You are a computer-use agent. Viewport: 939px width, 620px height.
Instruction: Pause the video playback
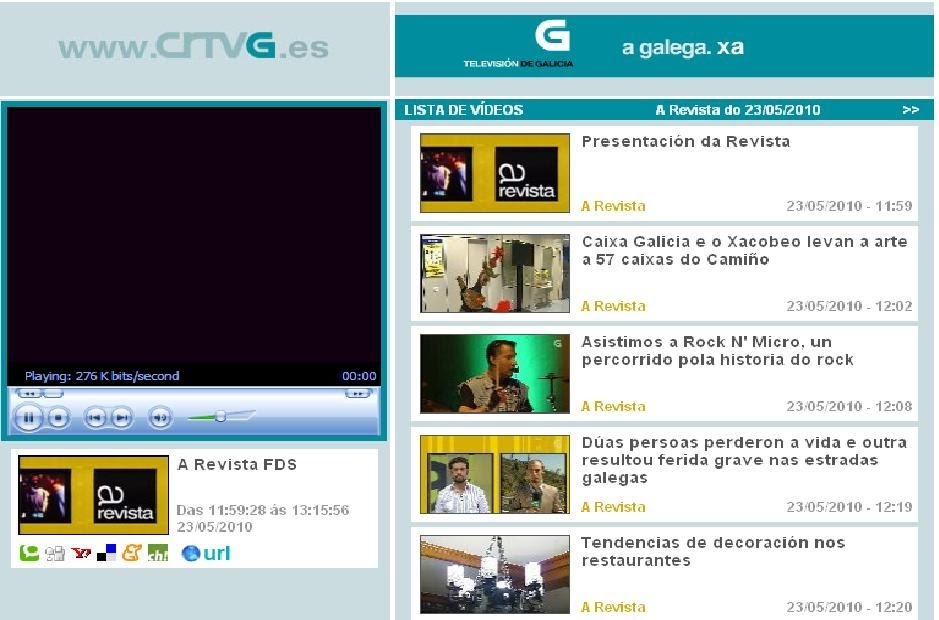(x=28, y=417)
